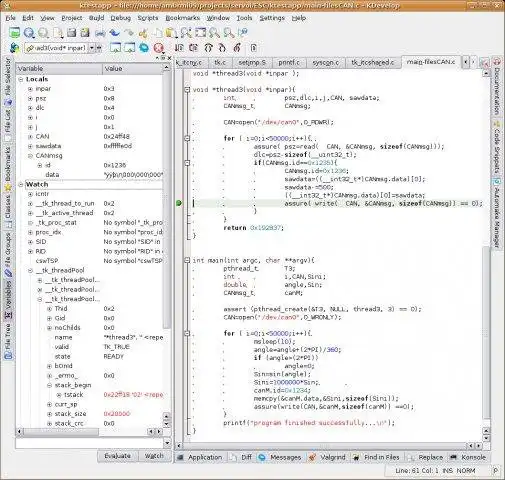
Task: Switch to the printf.c editor tab
Action: click(289, 62)
